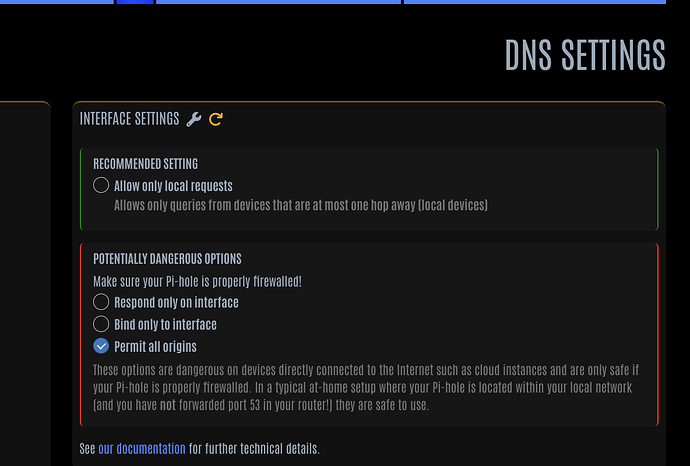Click the local devices description under the recommended option
This screenshot has height=466, width=690.
coord(301,205)
